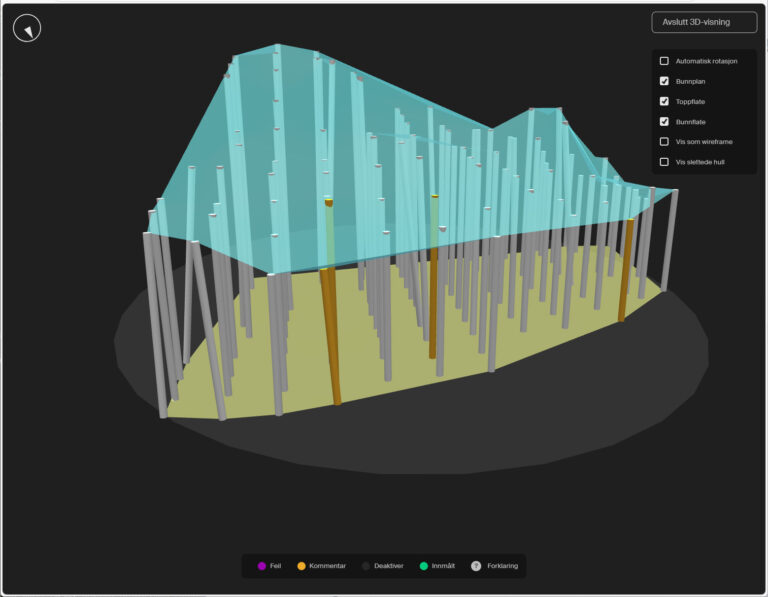Screen dimensions: 768x597
Task: Check the Vis slettede hull option
Action: pyautogui.click(x=664, y=161)
